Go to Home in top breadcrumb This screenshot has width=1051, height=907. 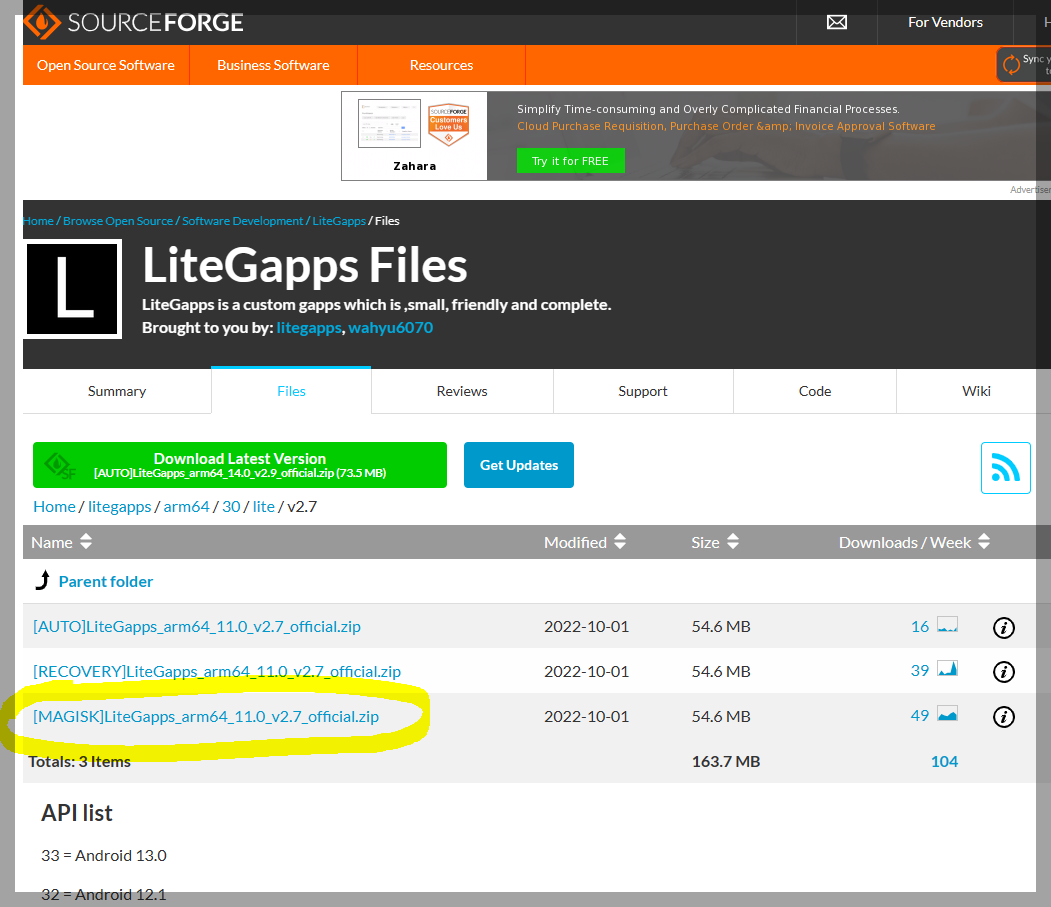pyautogui.click(x=39, y=221)
